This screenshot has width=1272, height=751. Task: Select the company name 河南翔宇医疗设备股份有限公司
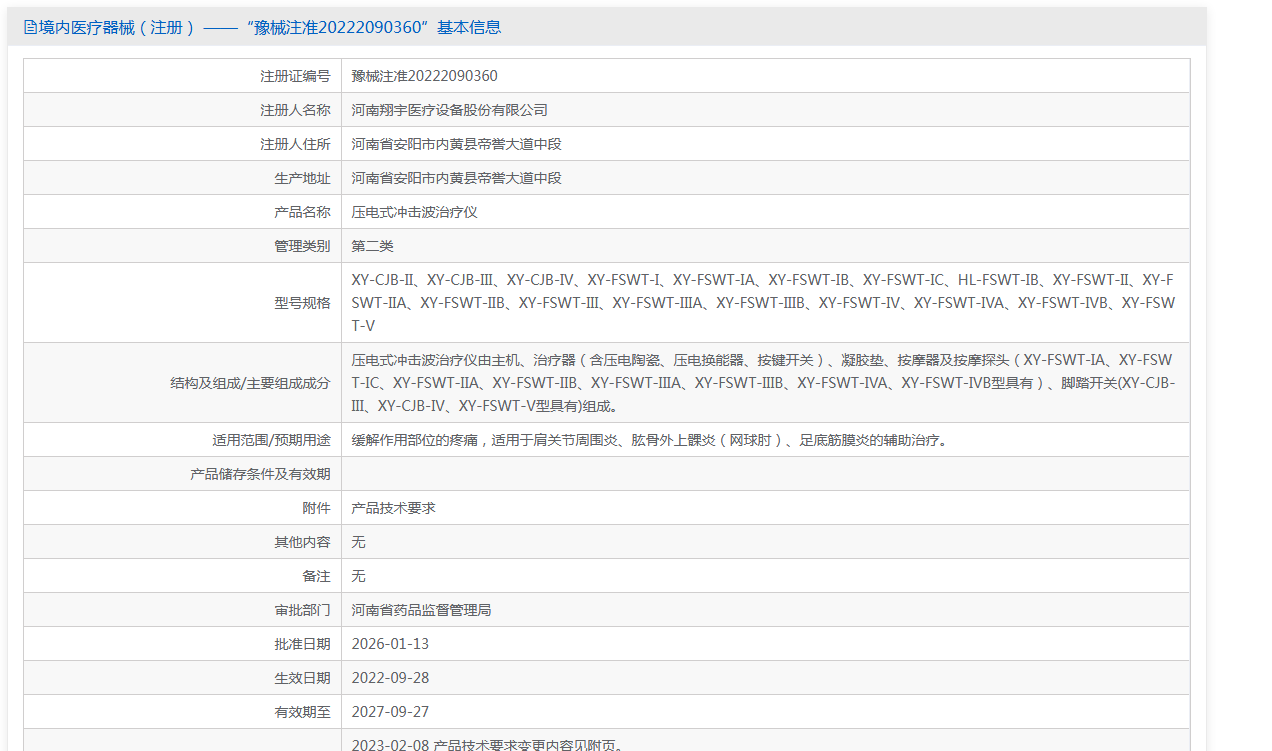[450, 110]
